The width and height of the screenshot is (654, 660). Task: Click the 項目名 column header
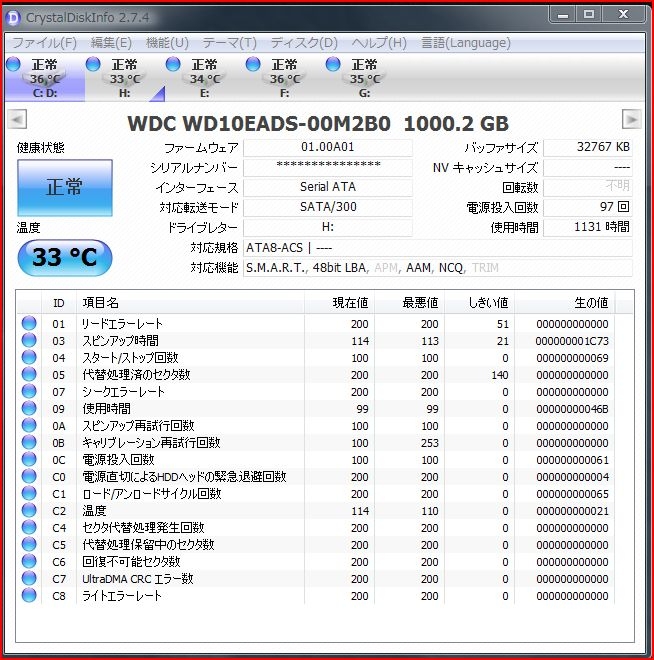click(190, 303)
